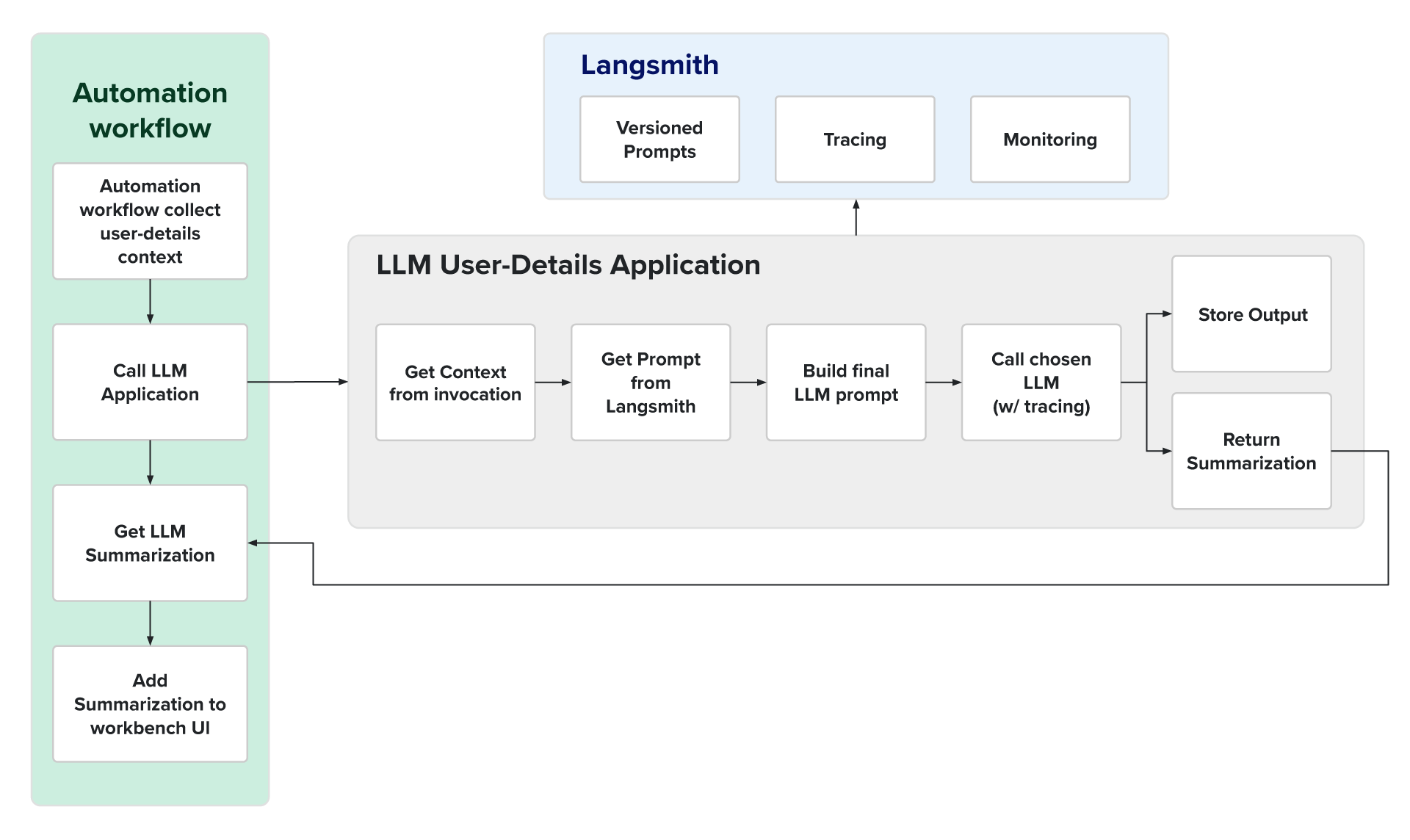
Task: Click the Call chosen LLM box
Action: point(1041,382)
